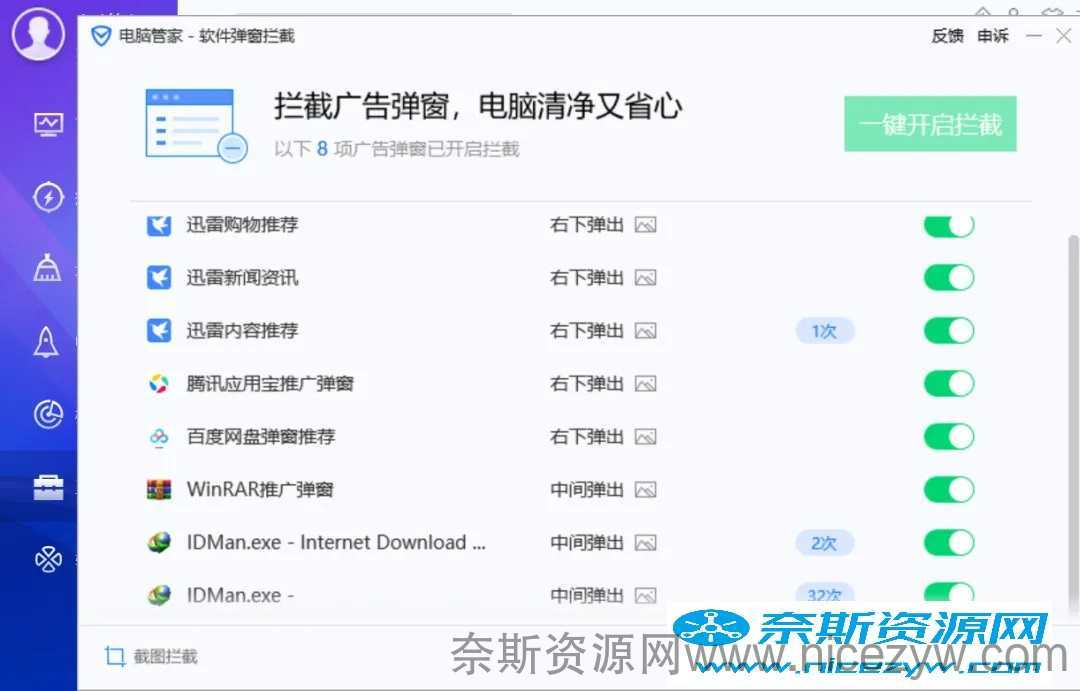The width and height of the screenshot is (1080, 691).
Task: Disable blocking for 迅雷购物推荐
Action: point(949,225)
